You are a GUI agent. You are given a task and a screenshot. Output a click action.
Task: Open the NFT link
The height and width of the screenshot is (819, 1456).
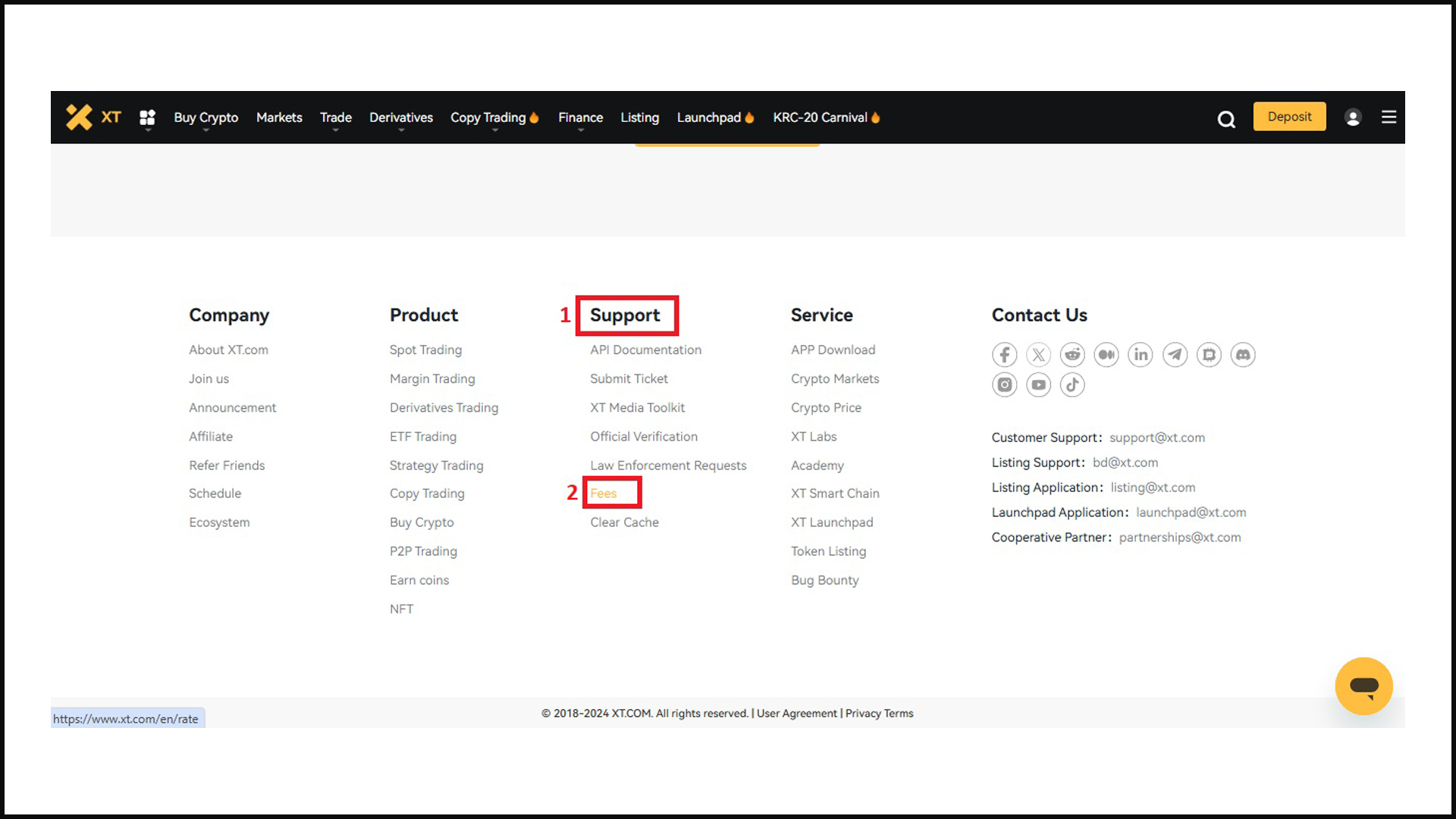coord(401,609)
